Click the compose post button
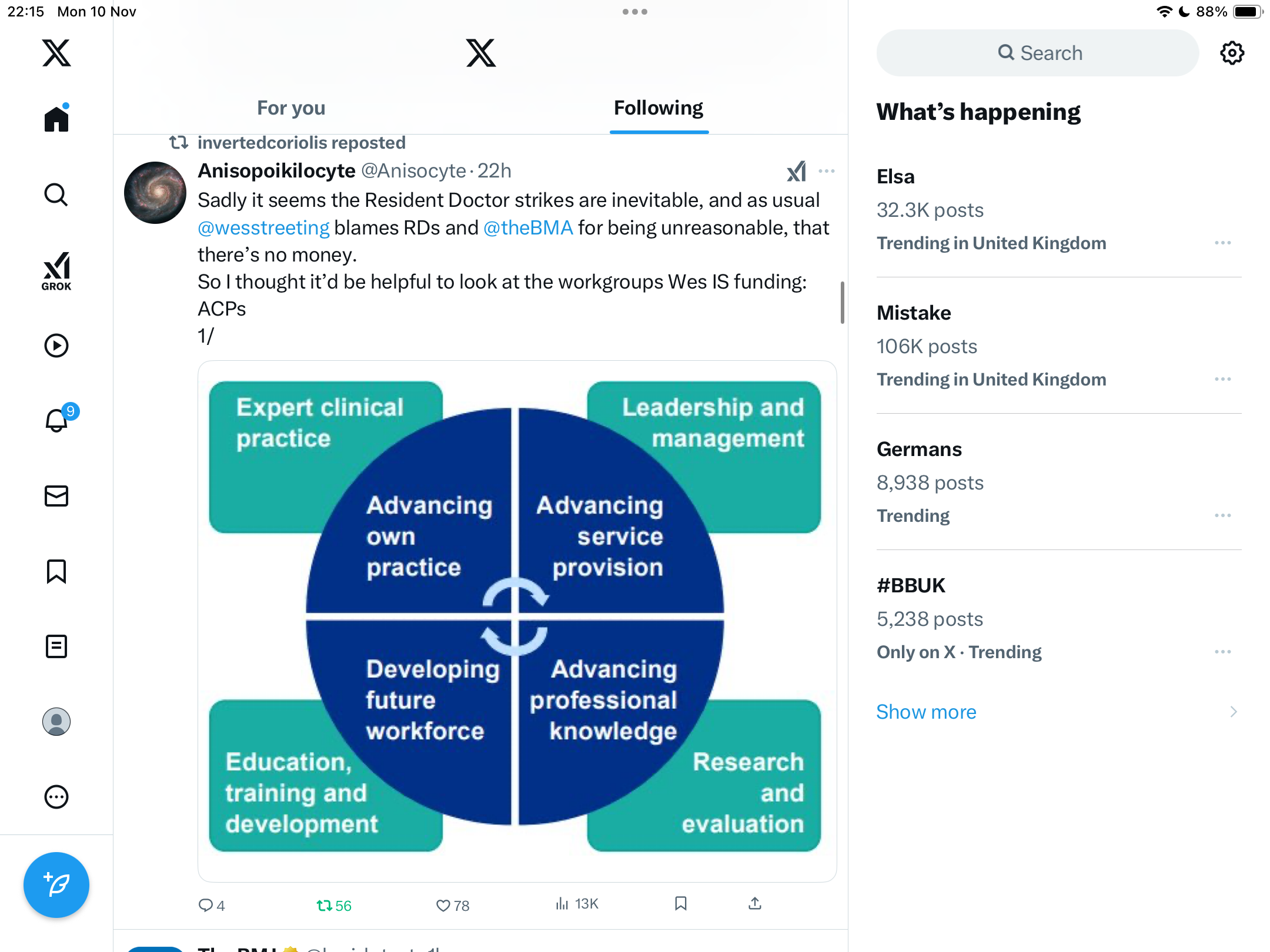This screenshot has width=1270, height=952. (56, 884)
